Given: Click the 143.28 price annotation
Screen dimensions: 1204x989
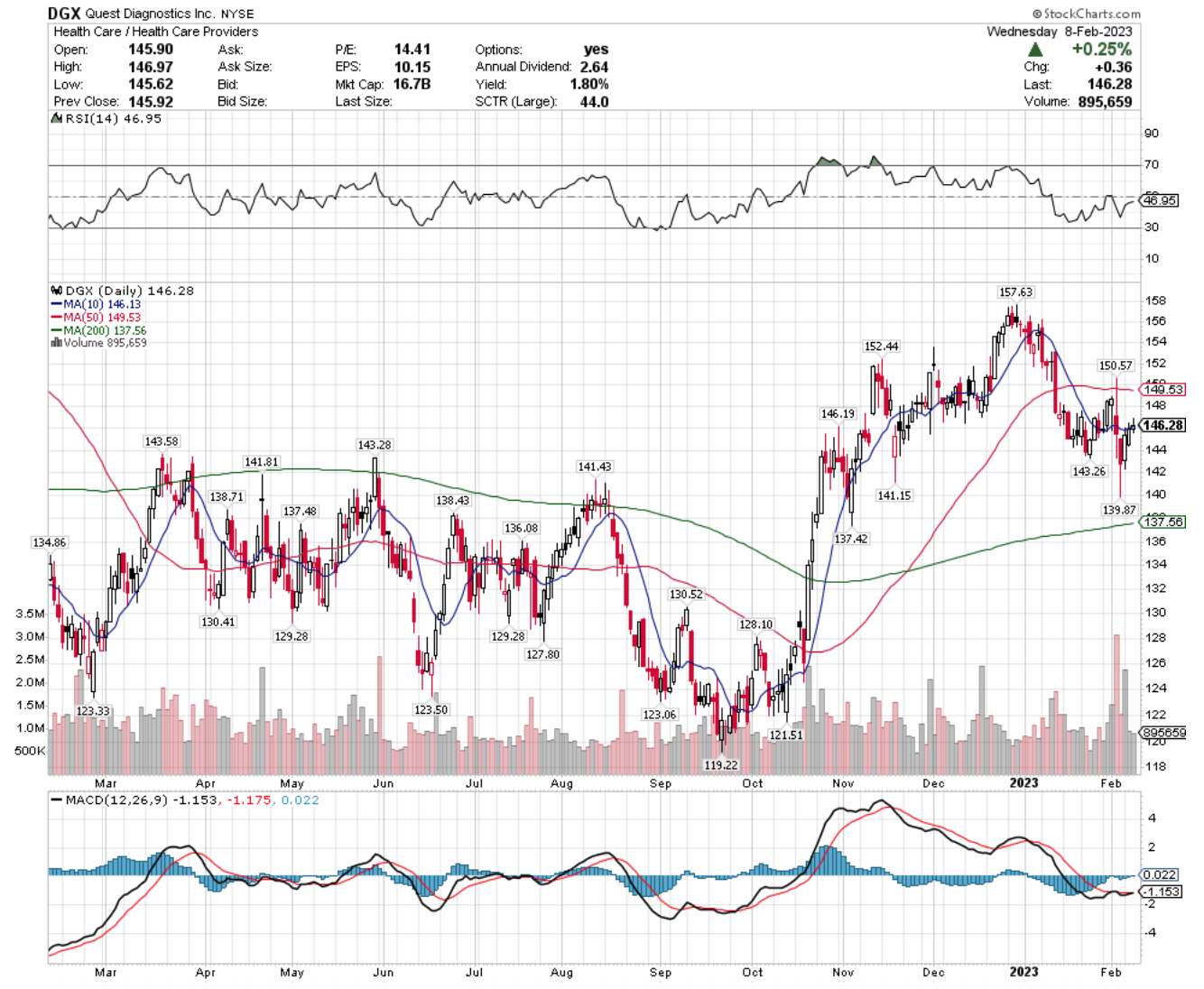Looking at the screenshot, I should click(374, 445).
